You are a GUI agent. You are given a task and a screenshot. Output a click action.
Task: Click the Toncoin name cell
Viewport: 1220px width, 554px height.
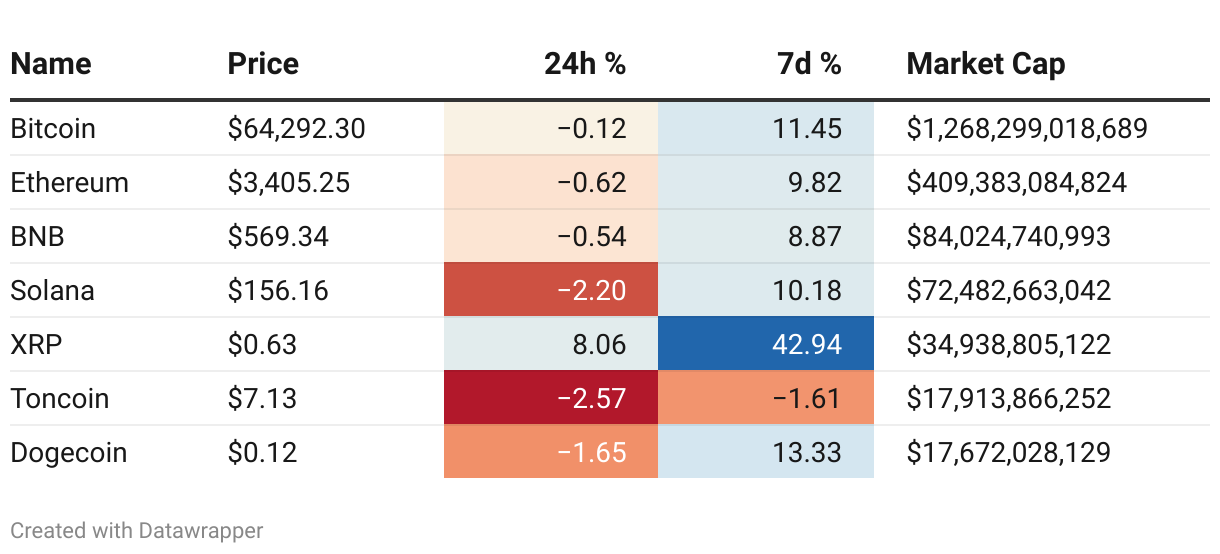tap(60, 398)
